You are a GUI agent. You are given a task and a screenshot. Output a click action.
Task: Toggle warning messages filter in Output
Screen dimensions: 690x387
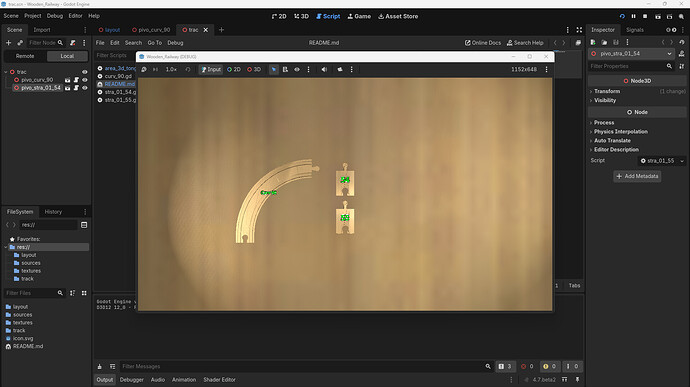click(550, 366)
